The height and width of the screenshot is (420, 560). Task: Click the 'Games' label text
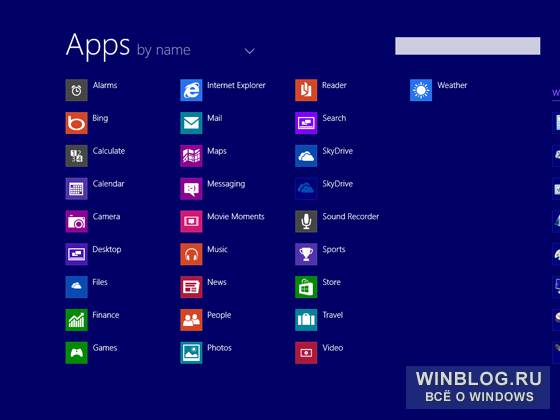105,348
